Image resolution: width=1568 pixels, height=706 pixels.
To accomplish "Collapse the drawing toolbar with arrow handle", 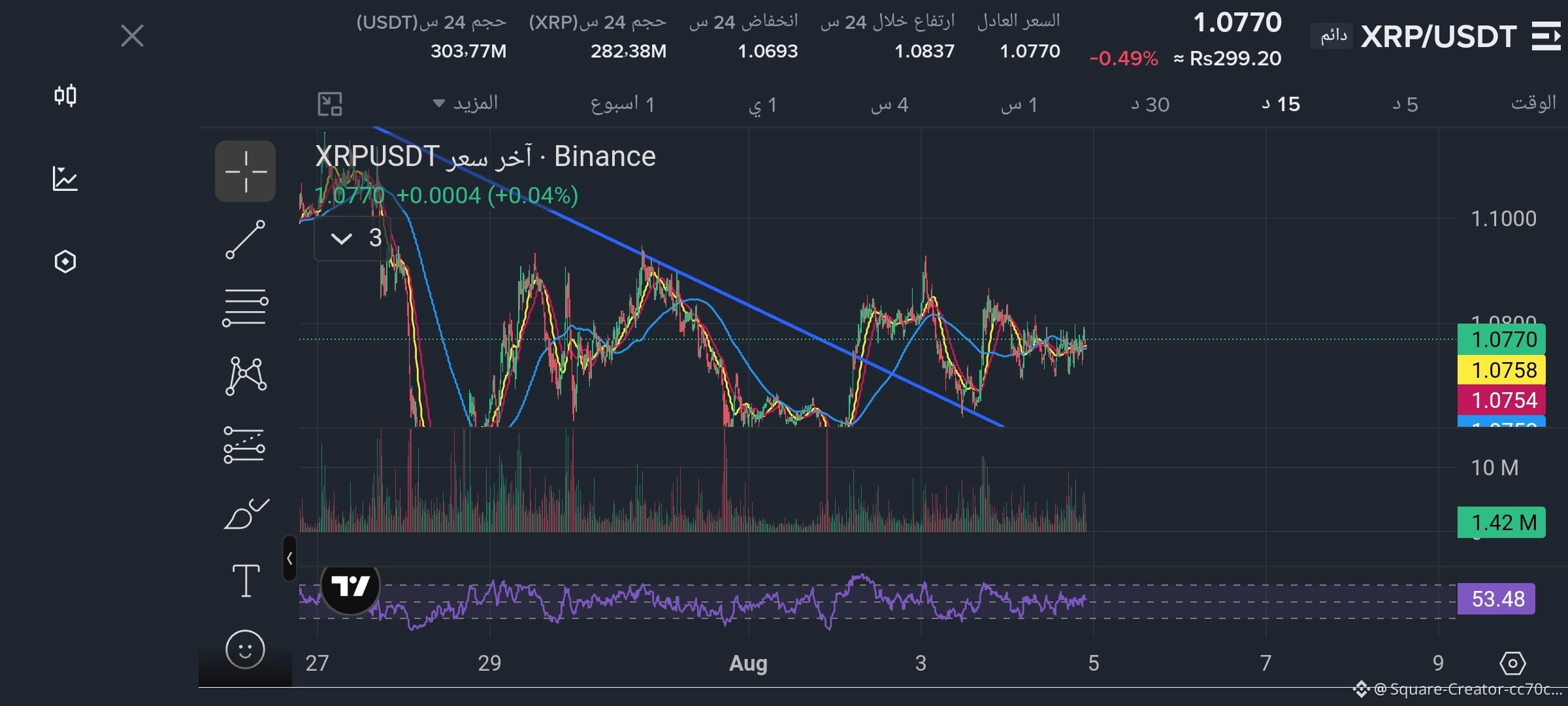I will point(289,558).
